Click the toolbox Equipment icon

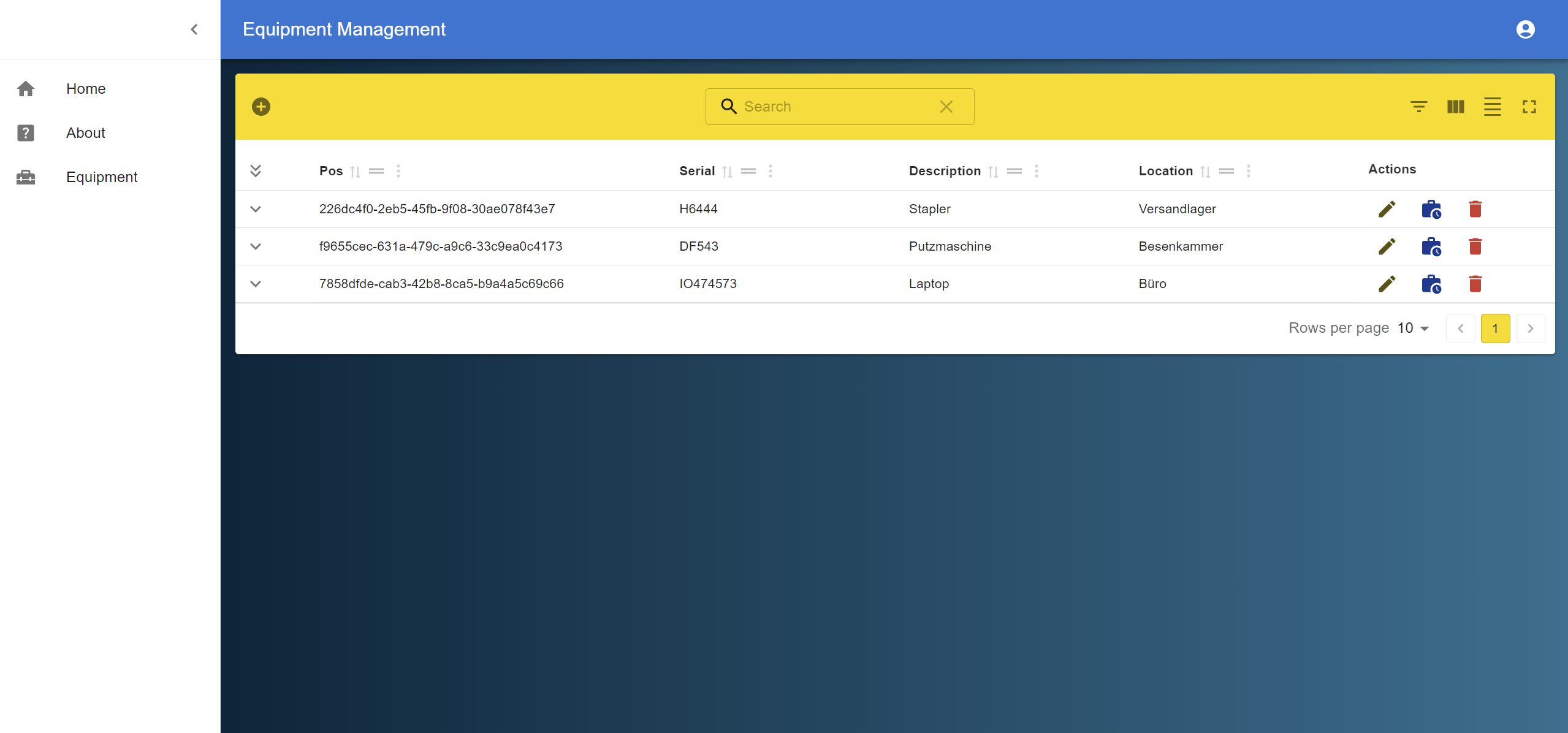pyautogui.click(x=26, y=177)
